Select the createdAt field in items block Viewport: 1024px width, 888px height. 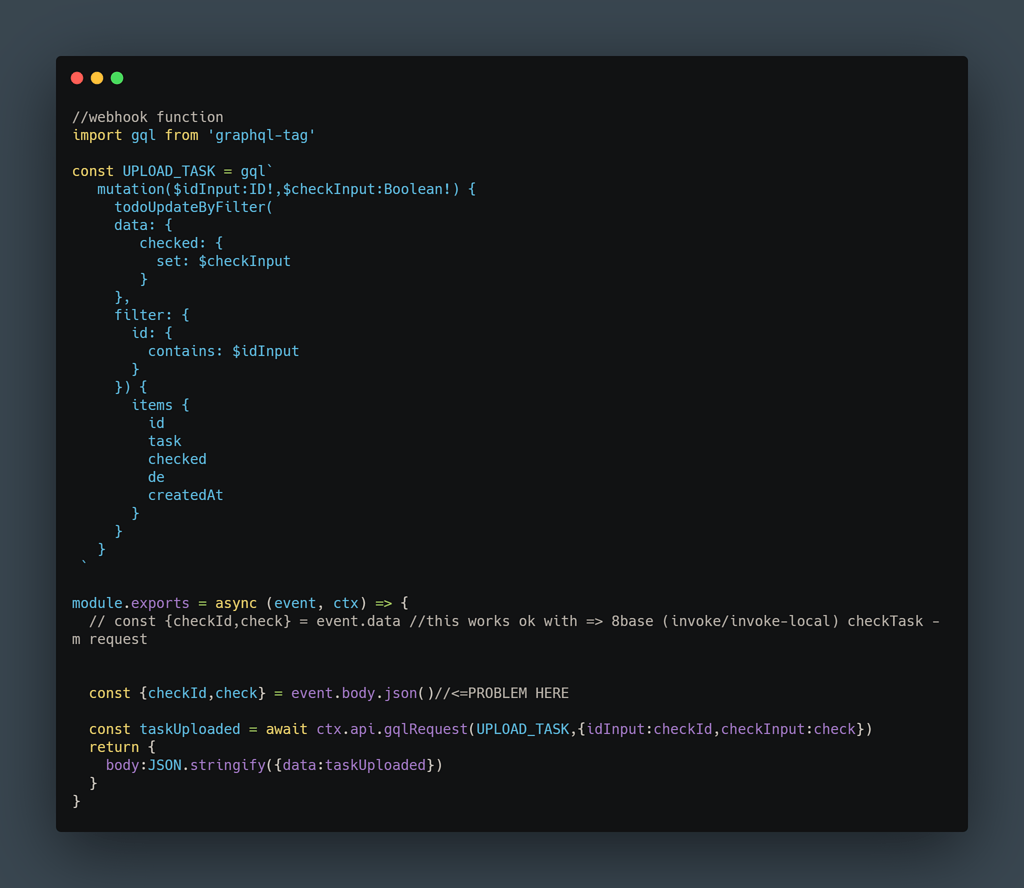click(x=186, y=494)
